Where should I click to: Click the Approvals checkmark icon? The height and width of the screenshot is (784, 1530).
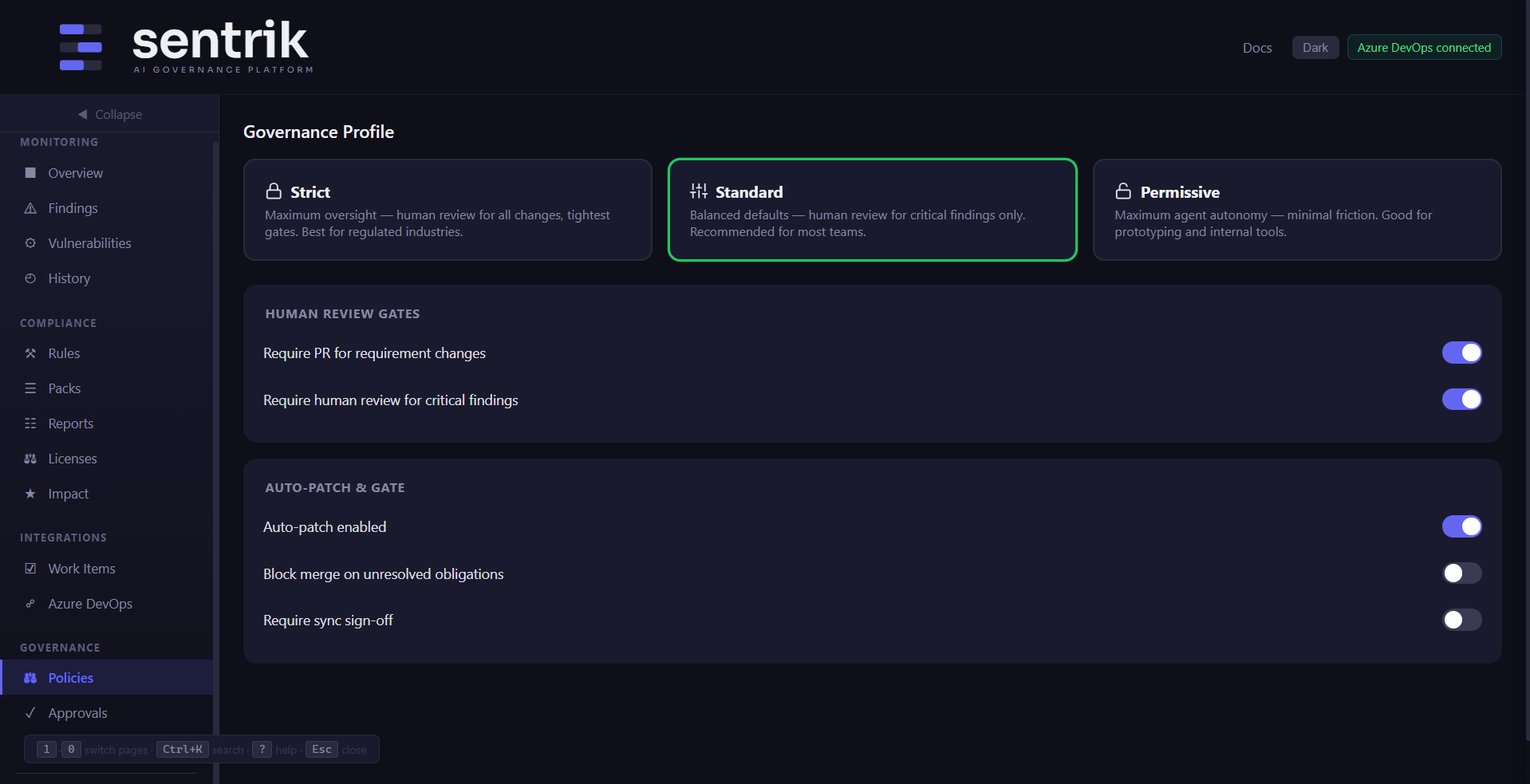30,713
